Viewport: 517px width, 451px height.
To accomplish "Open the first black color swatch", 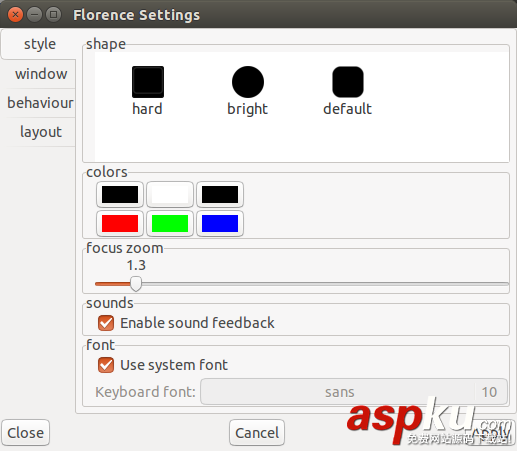I will click(120, 194).
